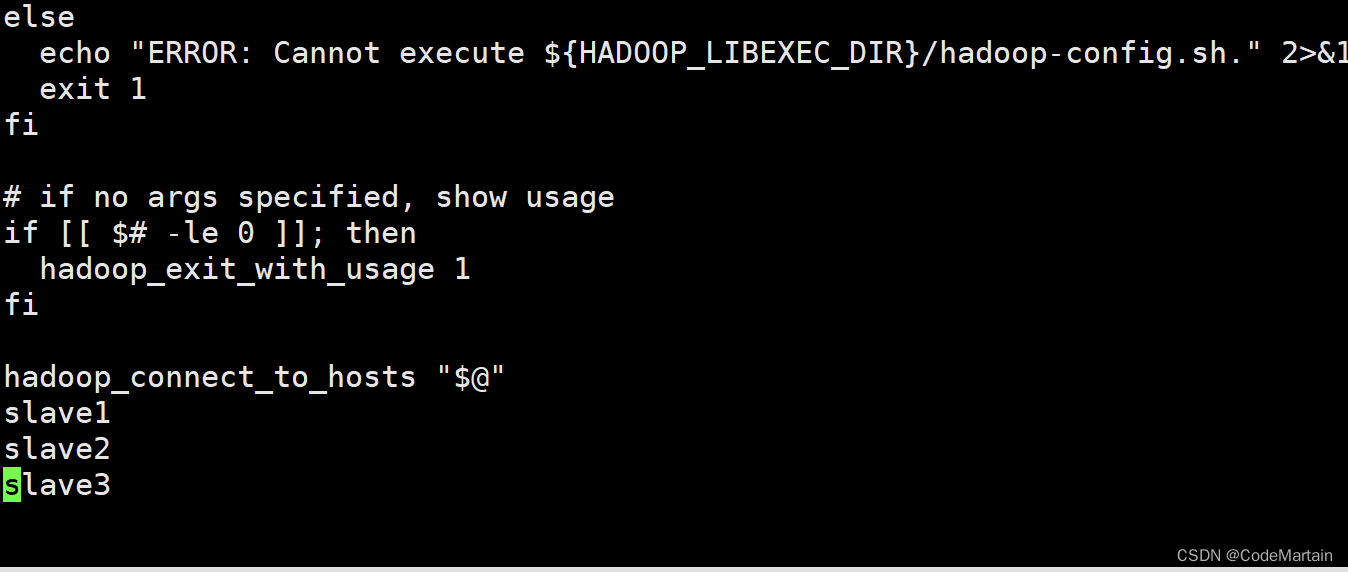Click the "$@" argument string
Viewport: 1348px width, 572px height.
pyautogui.click(x=471, y=377)
